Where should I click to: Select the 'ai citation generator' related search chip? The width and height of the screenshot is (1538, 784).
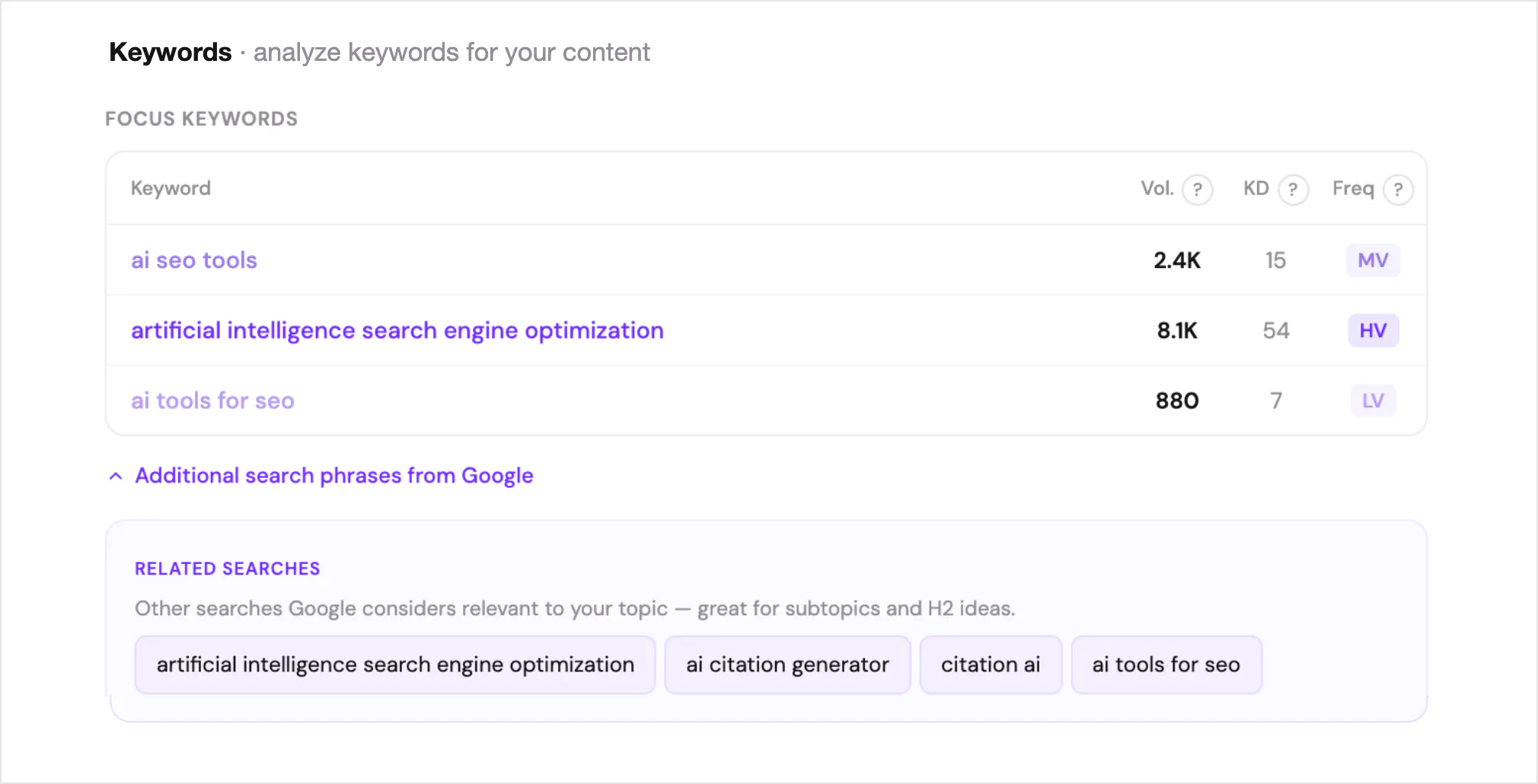coord(787,664)
